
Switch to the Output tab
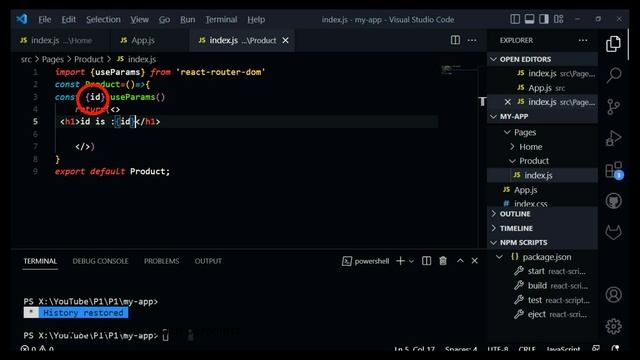(x=208, y=261)
